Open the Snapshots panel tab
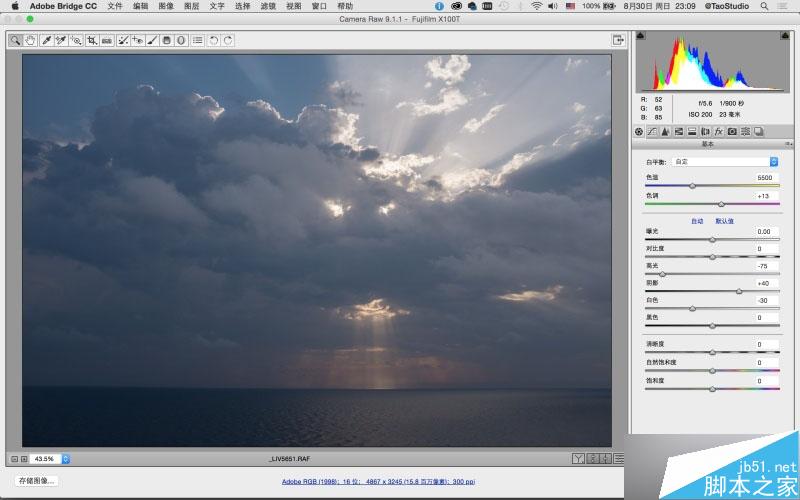Viewport: 800px width, 500px height. [x=759, y=132]
